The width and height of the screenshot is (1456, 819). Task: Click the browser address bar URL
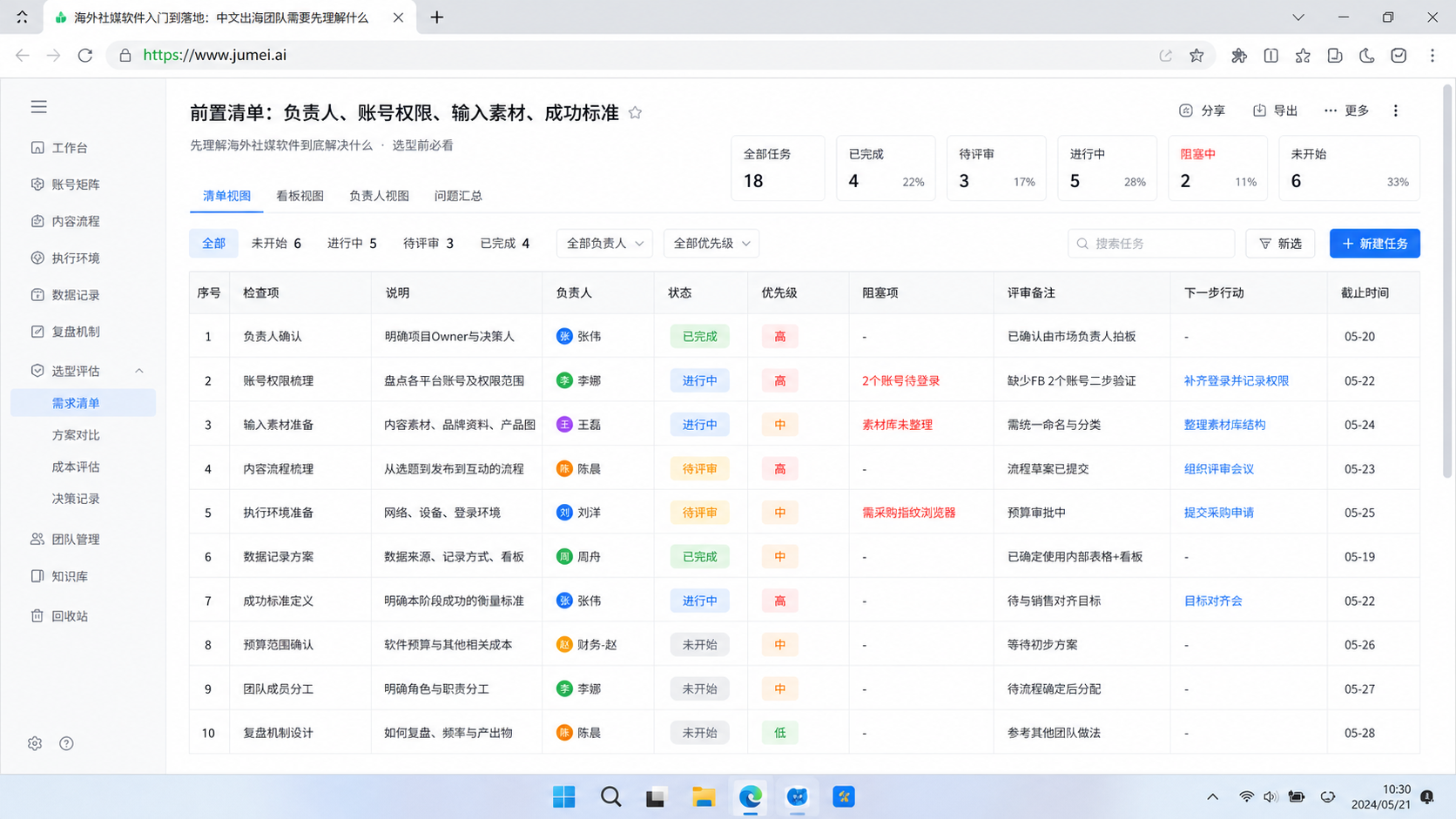[214, 55]
